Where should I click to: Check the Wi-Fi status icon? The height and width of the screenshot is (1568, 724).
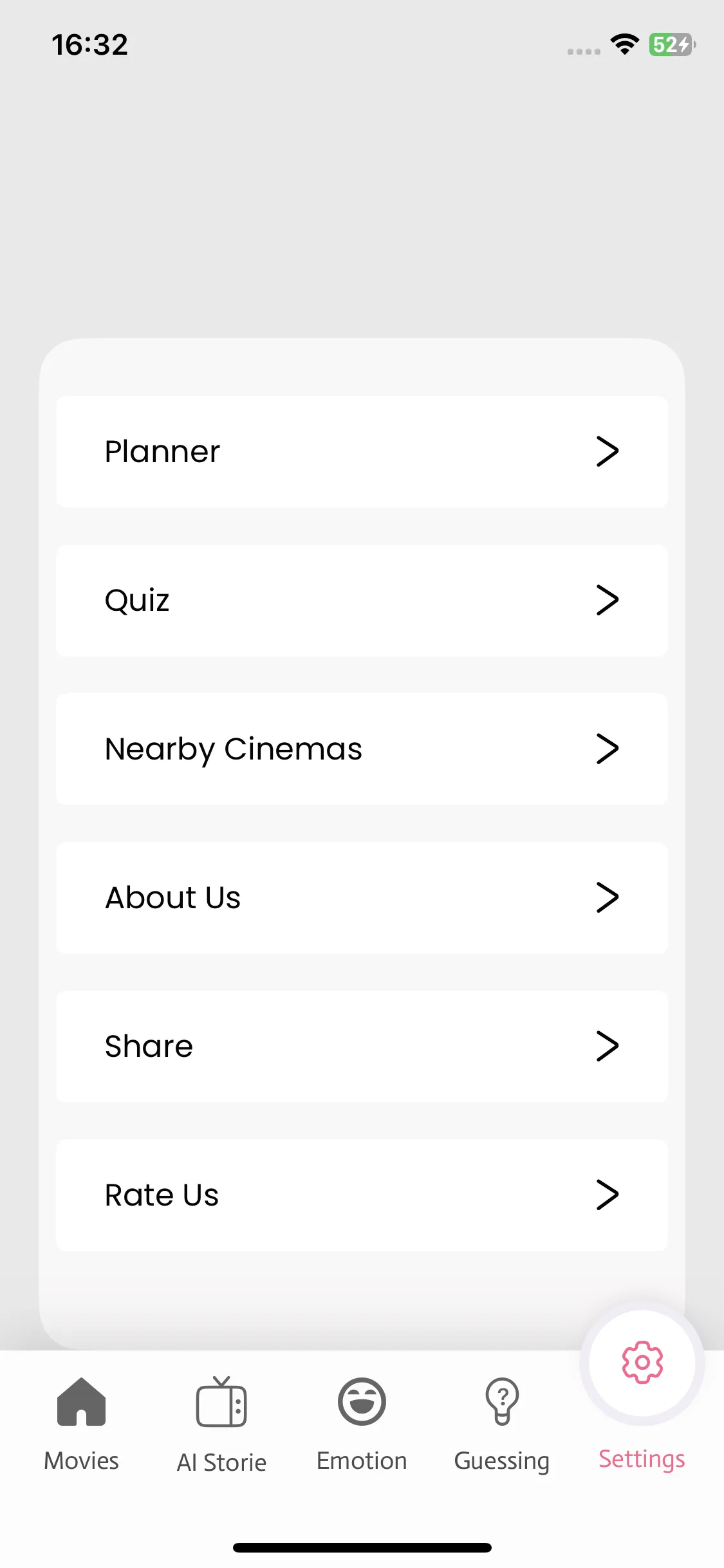pyautogui.click(x=624, y=44)
